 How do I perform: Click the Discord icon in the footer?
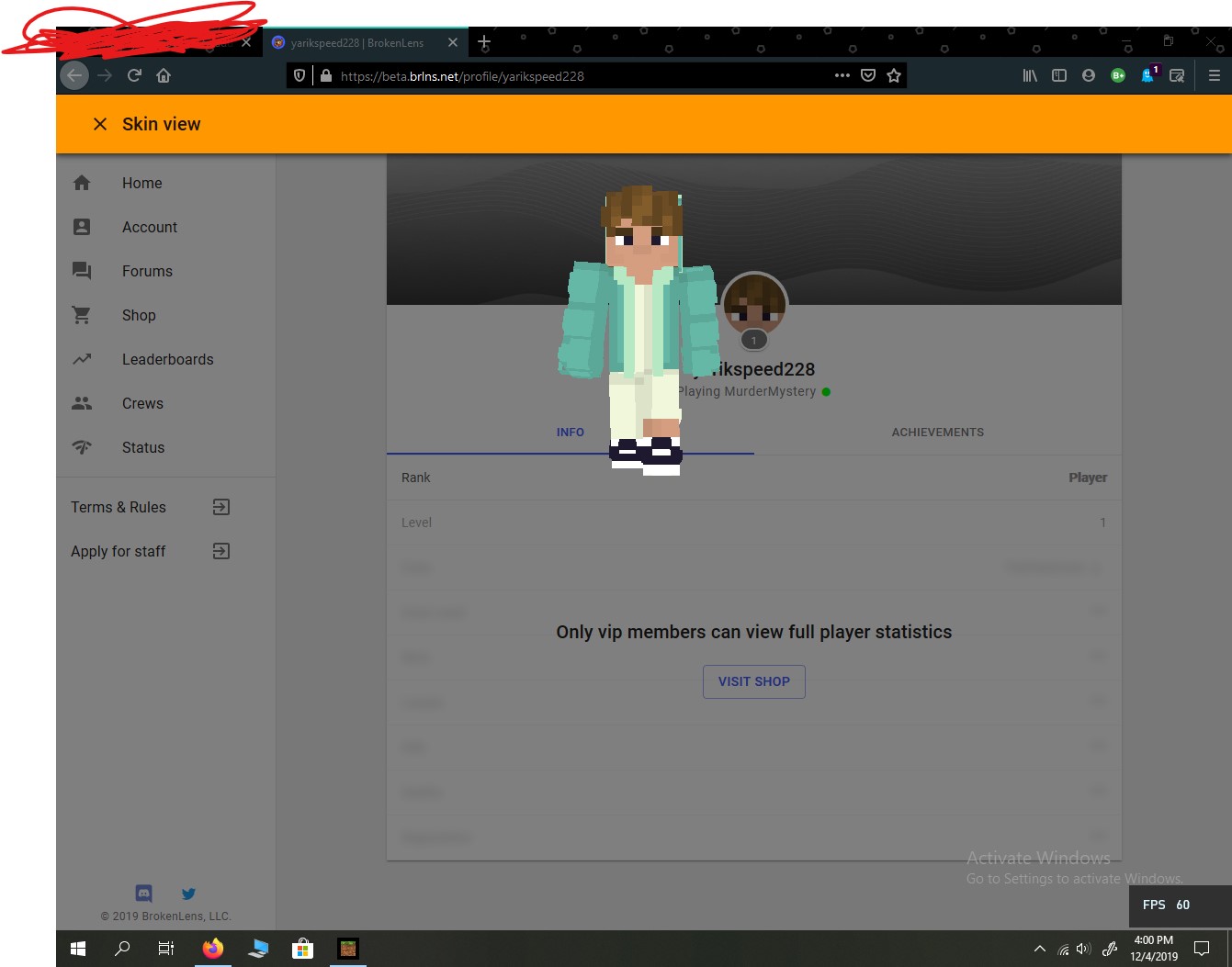(143, 893)
